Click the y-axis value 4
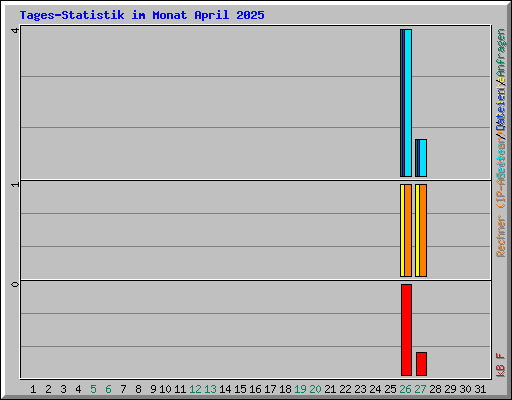Image resolution: width=512 pixels, height=400 pixels. point(15,30)
